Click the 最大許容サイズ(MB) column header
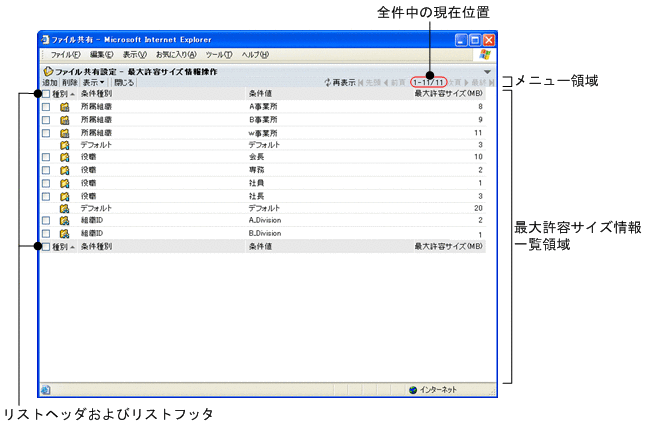Screen dimensions: 645x427 coord(449,94)
